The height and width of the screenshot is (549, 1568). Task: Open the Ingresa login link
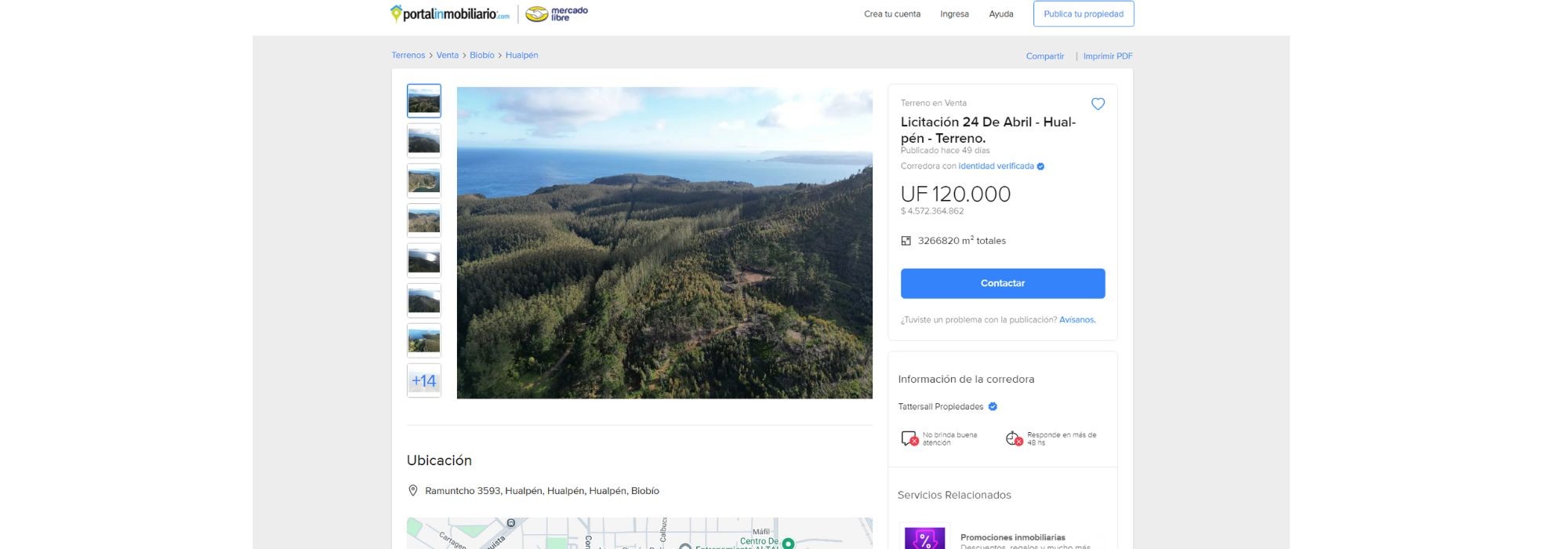tap(954, 14)
